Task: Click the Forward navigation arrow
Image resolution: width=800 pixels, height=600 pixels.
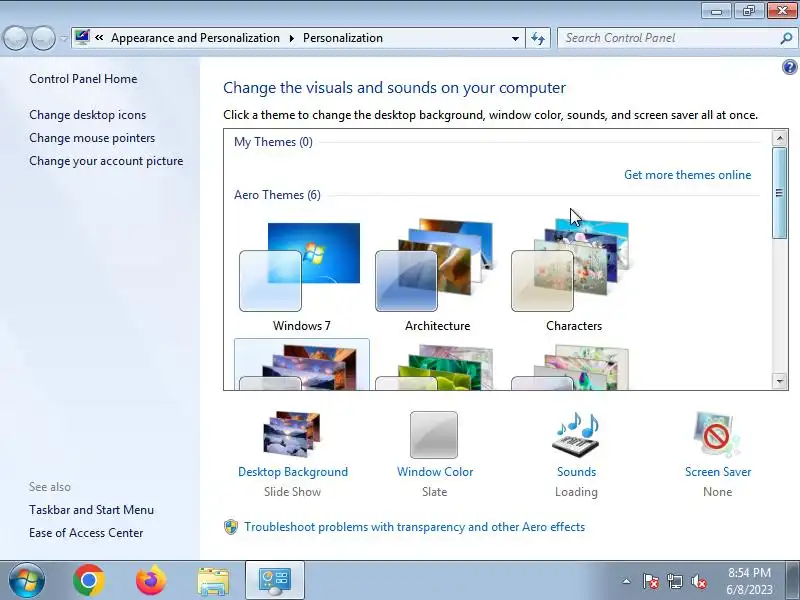Action: [x=43, y=38]
